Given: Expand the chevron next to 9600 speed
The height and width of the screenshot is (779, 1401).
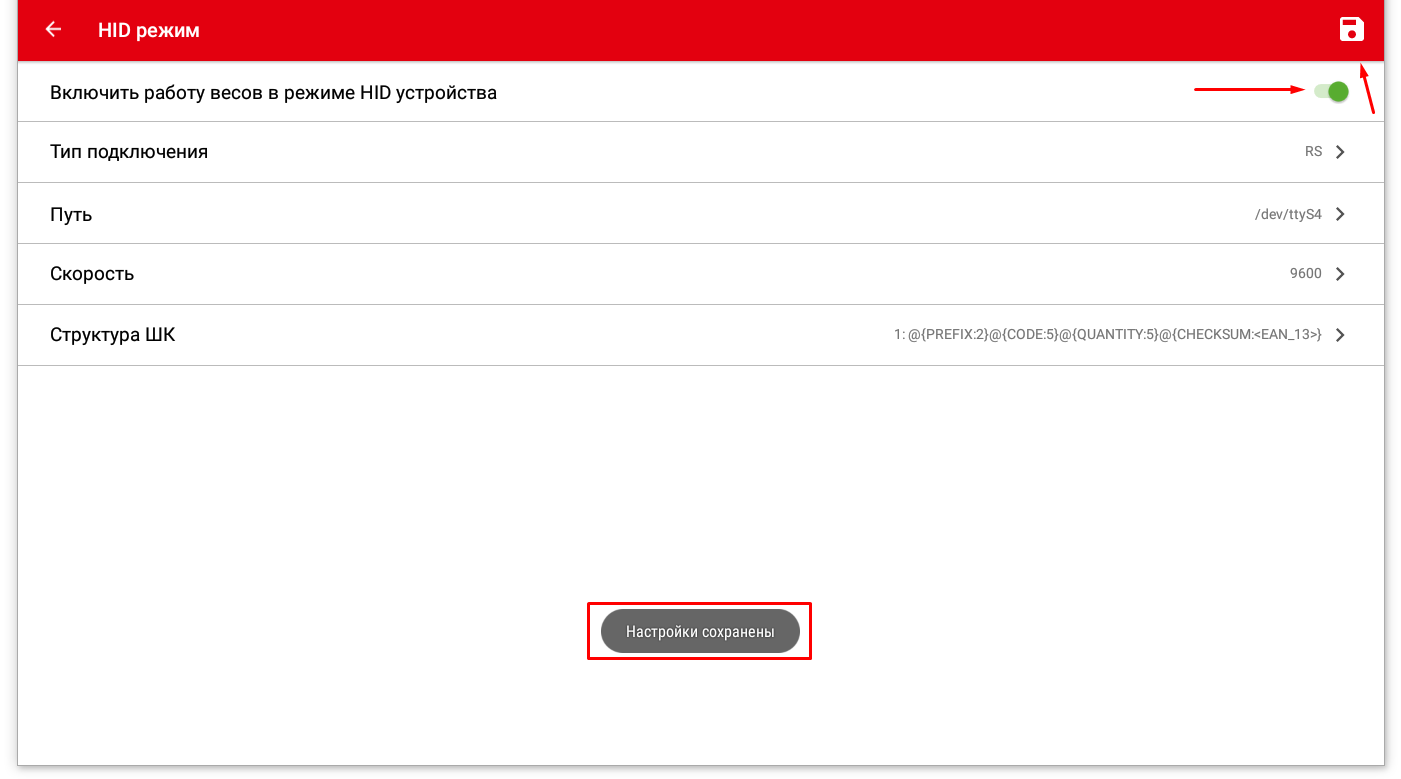Looking at the screenshot, I should pyautogui.click(x=1340, y=274).
